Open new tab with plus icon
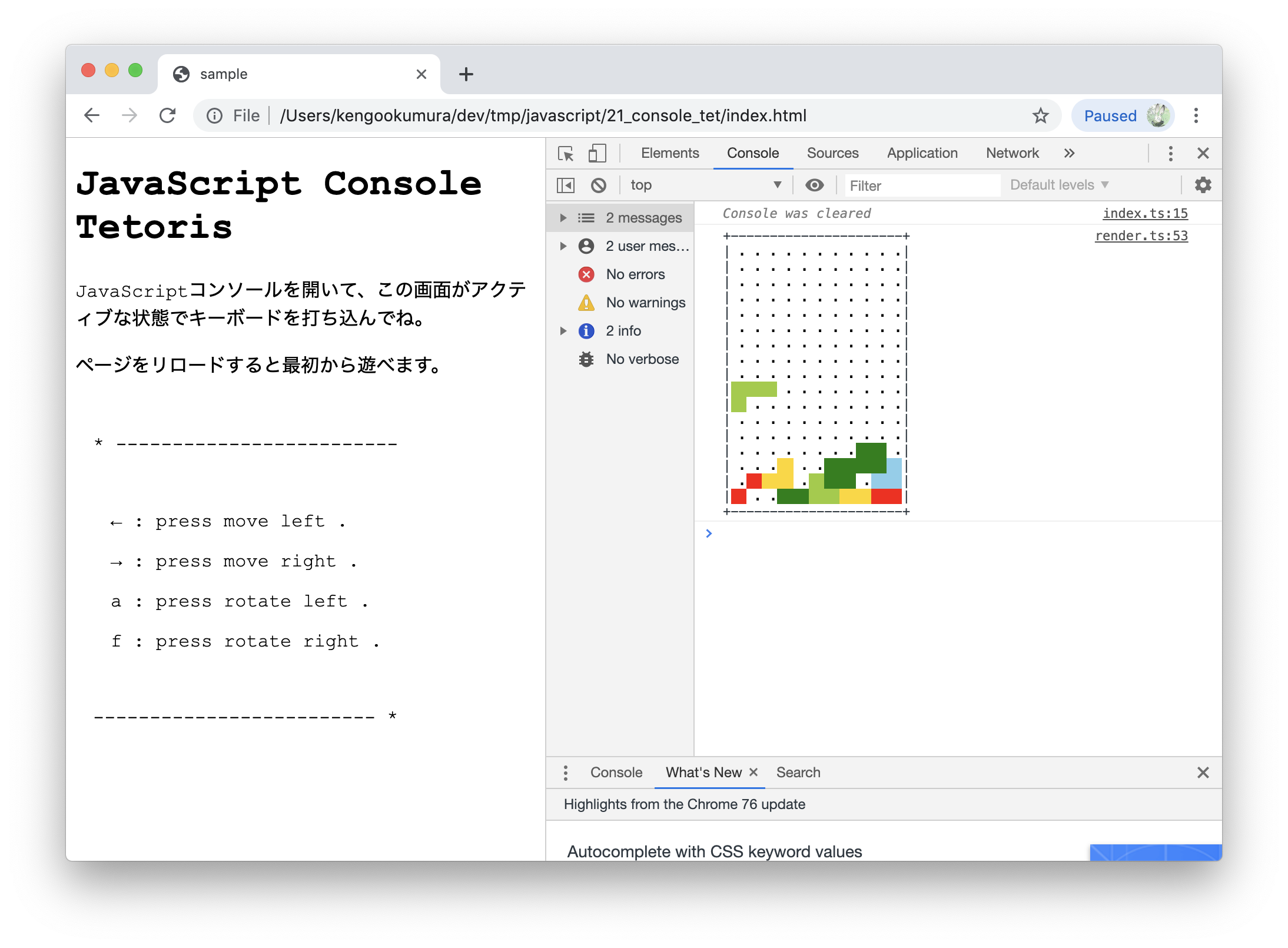The height and width of the screenshot is (948, 1288). 466,74
